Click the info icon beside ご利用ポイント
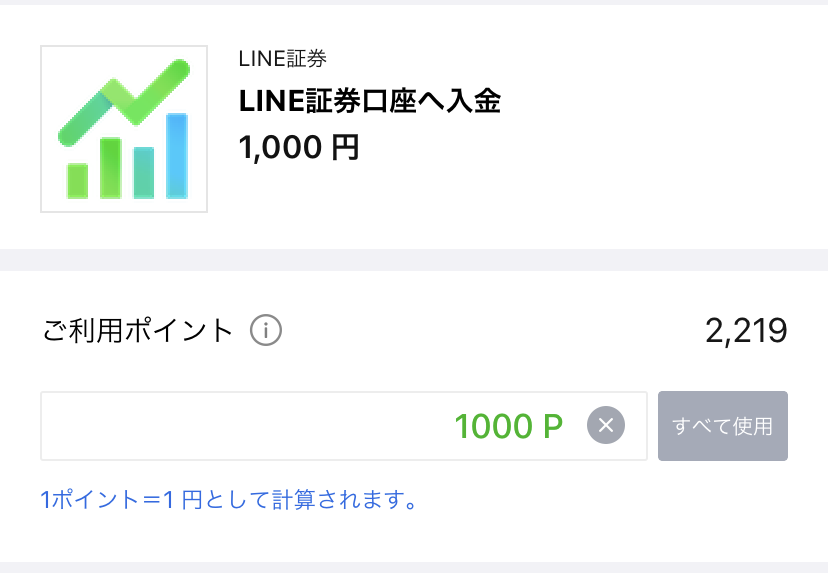This screenshot has width=828, height=573. click(x=266, y=331)
